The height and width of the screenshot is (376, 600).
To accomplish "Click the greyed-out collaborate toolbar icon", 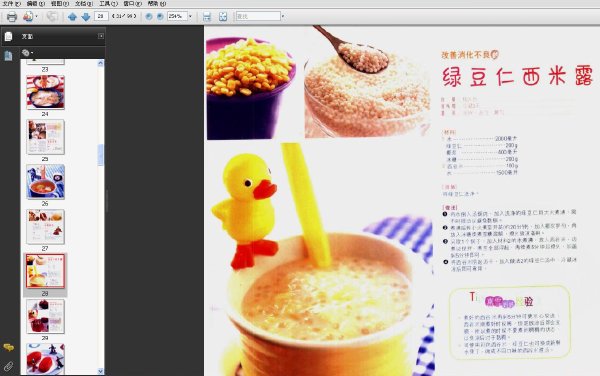I will [x=52, y=16].
